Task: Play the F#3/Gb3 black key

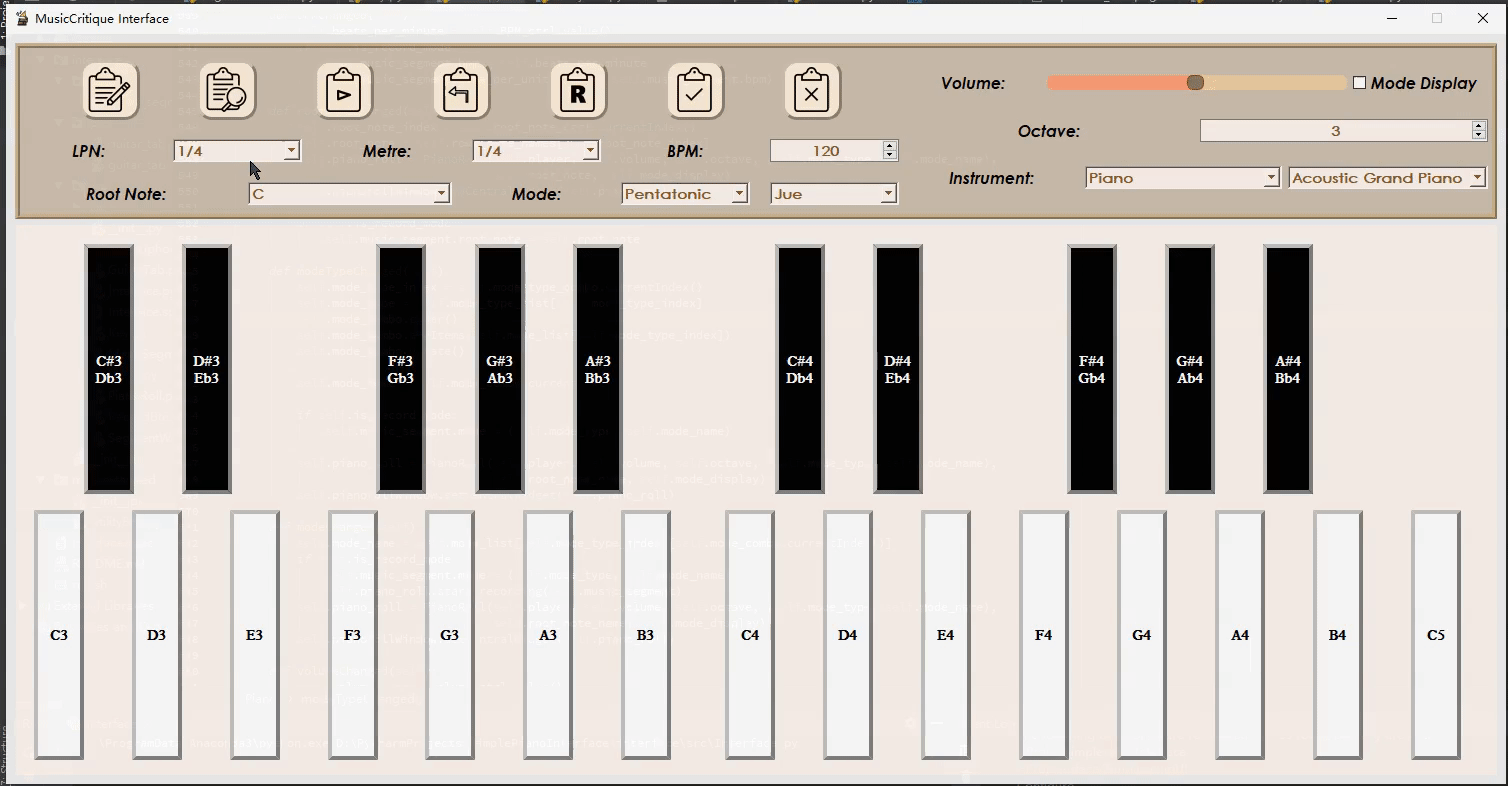Action: coord(401,369)
